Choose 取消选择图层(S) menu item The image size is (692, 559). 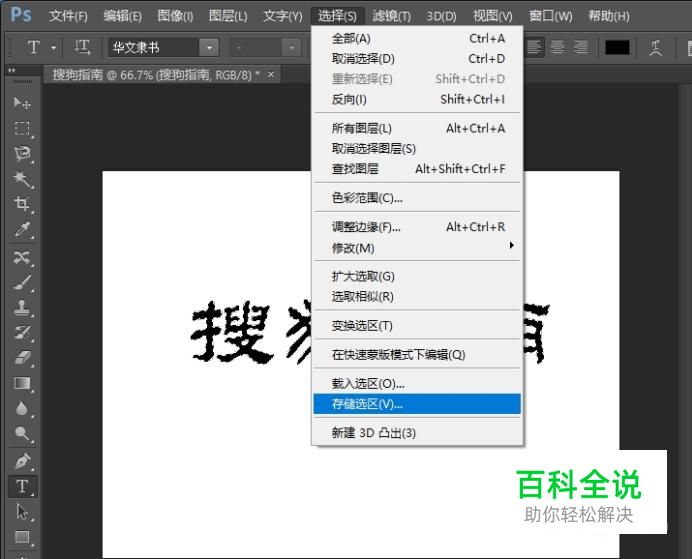point(417,149)
